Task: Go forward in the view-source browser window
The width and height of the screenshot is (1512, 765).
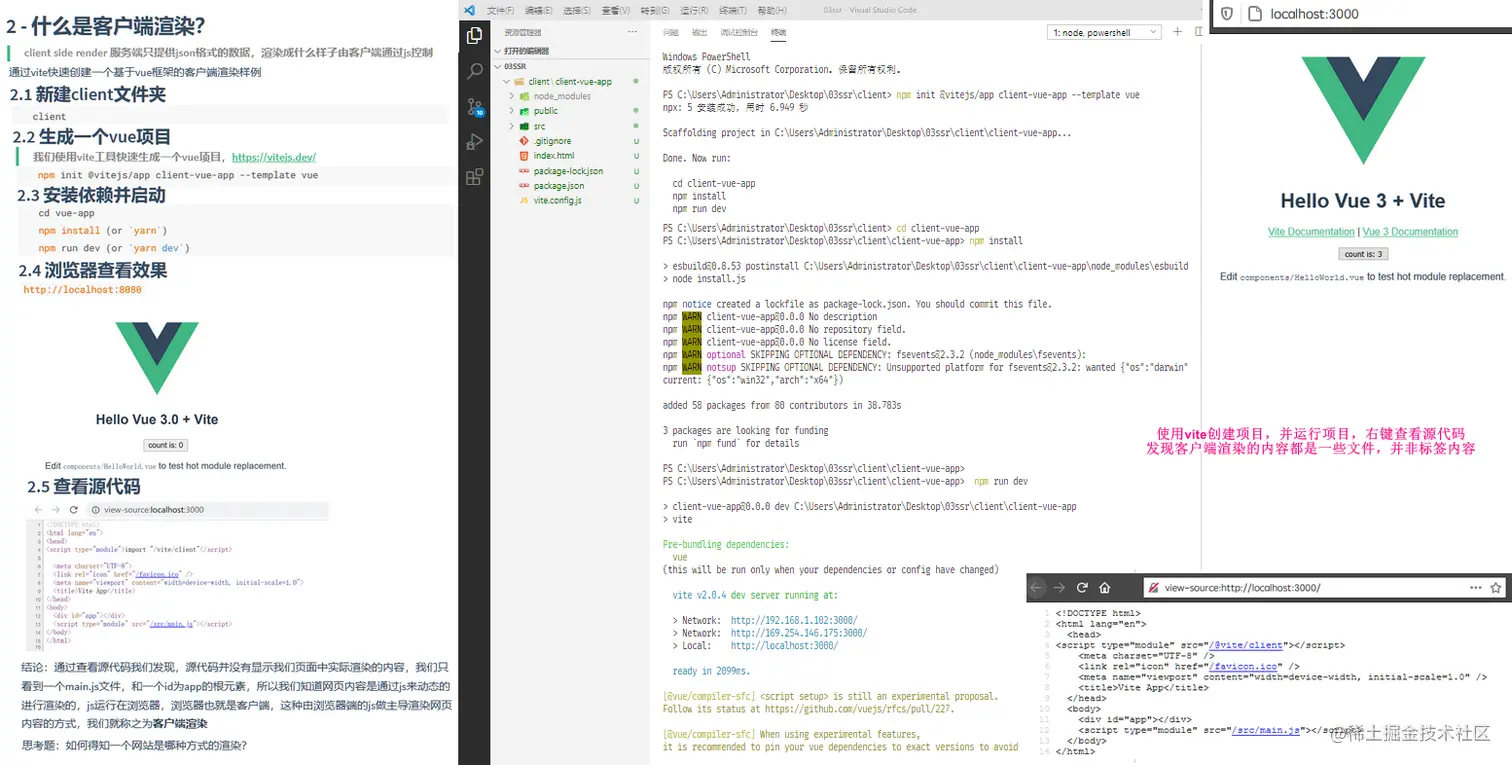Action: point(1060,588)
